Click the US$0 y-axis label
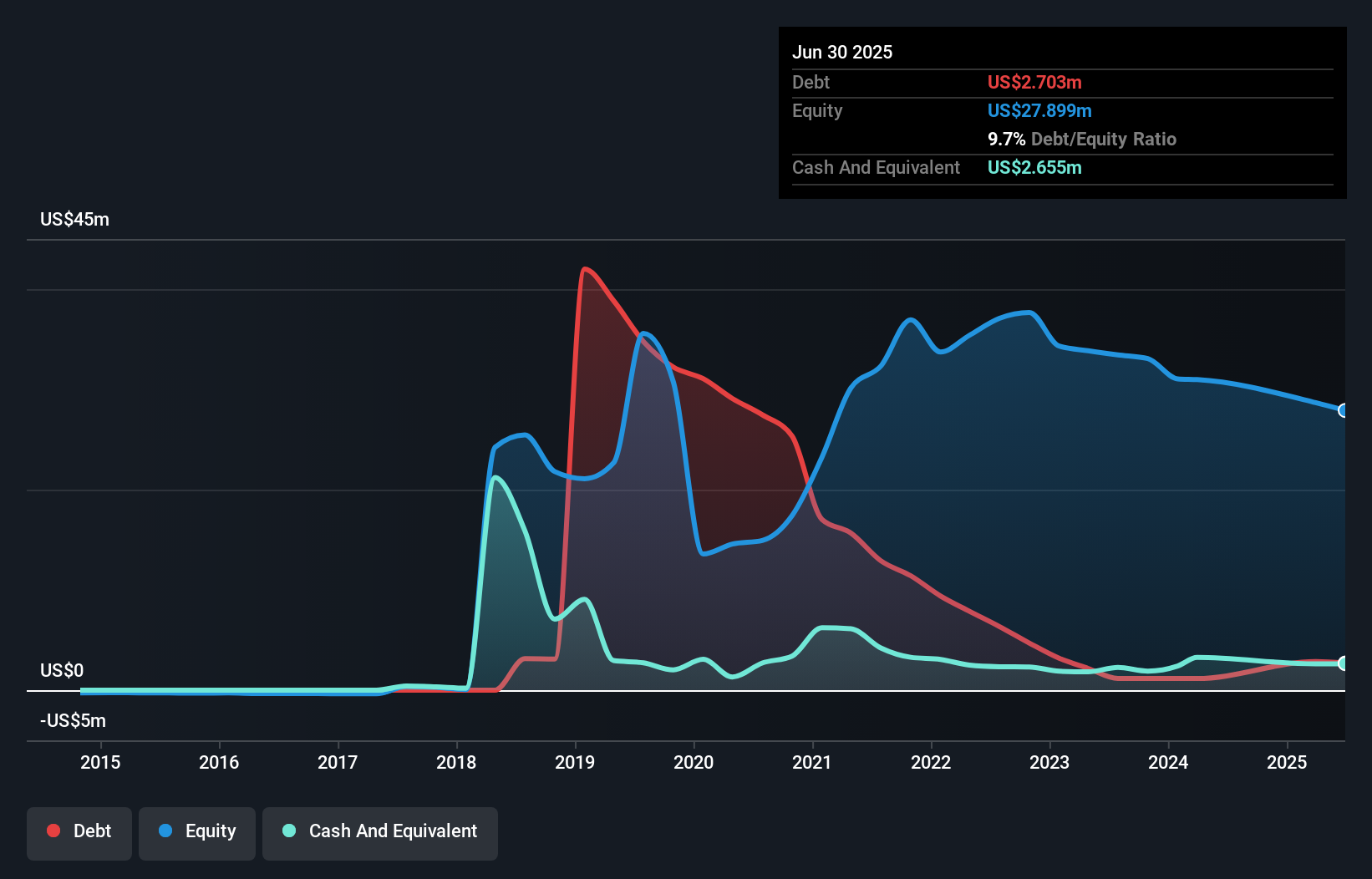Viewport: 1372px width, 879px height. pyautogui.click(x=62, y=671)
